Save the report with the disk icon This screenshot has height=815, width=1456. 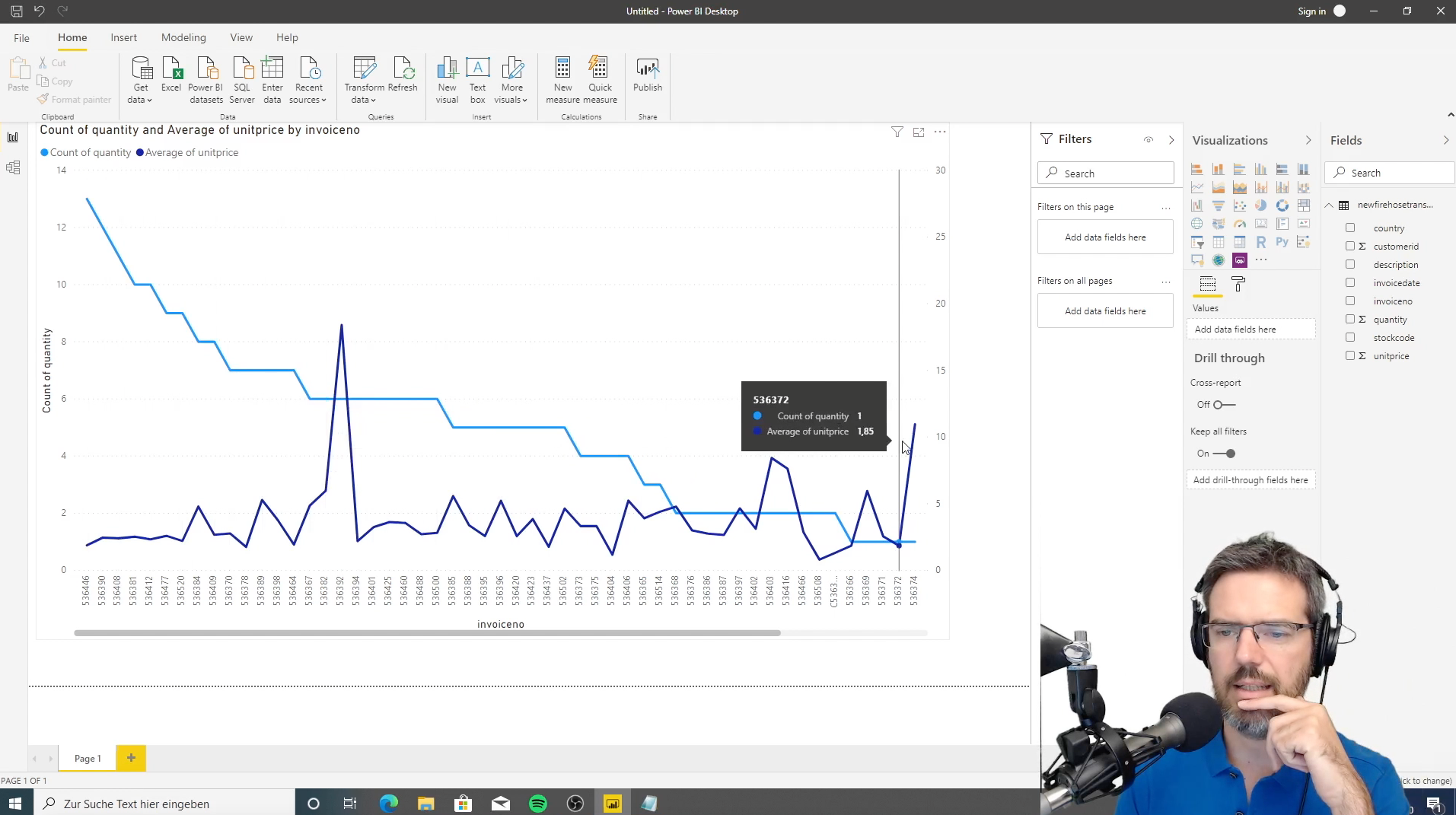click(16, 11)
